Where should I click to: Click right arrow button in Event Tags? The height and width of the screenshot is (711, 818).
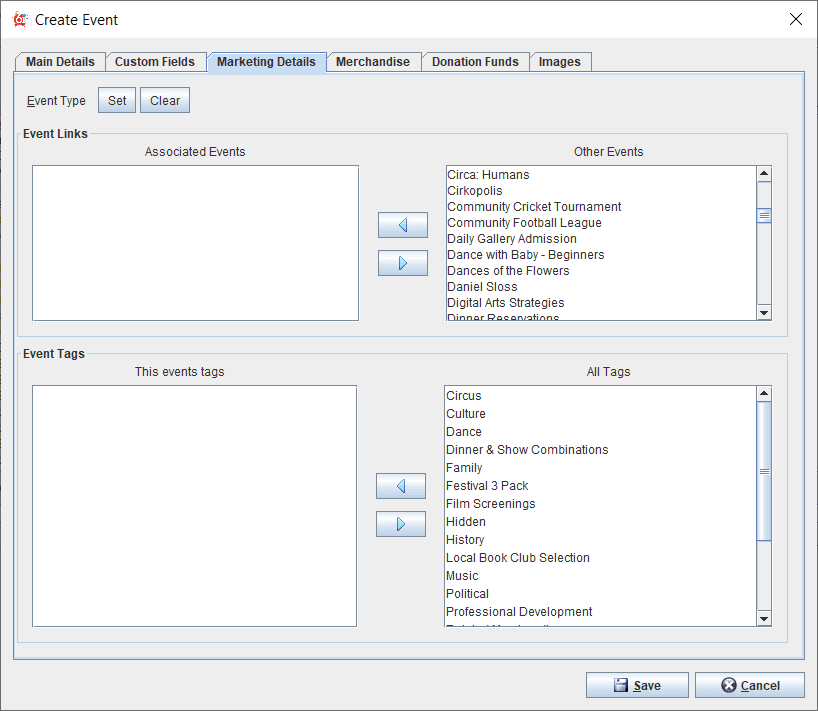[x=400, y=524]
